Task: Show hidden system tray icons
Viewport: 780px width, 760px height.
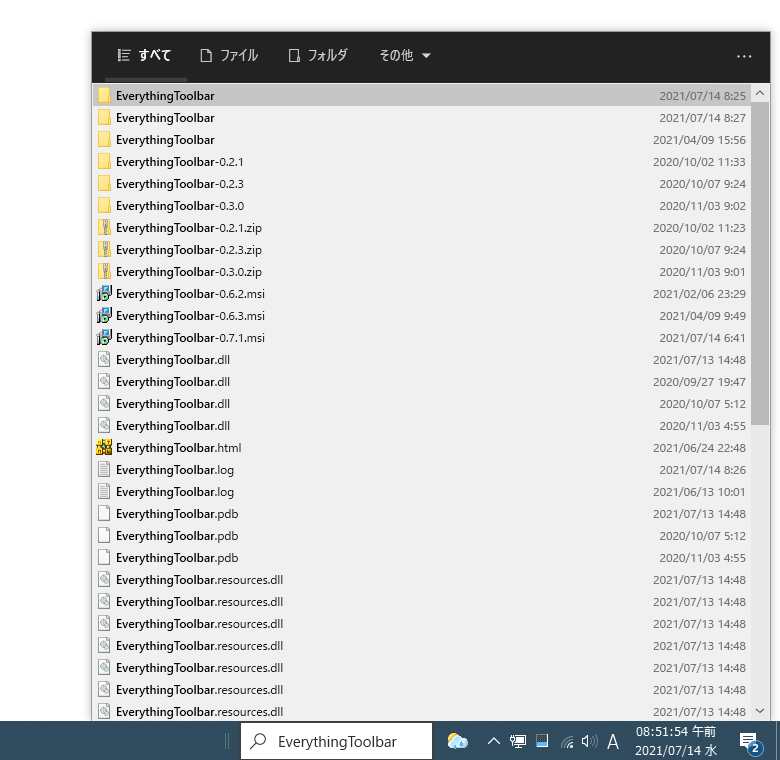Action: pyautogui.click(x=493, y=741)
